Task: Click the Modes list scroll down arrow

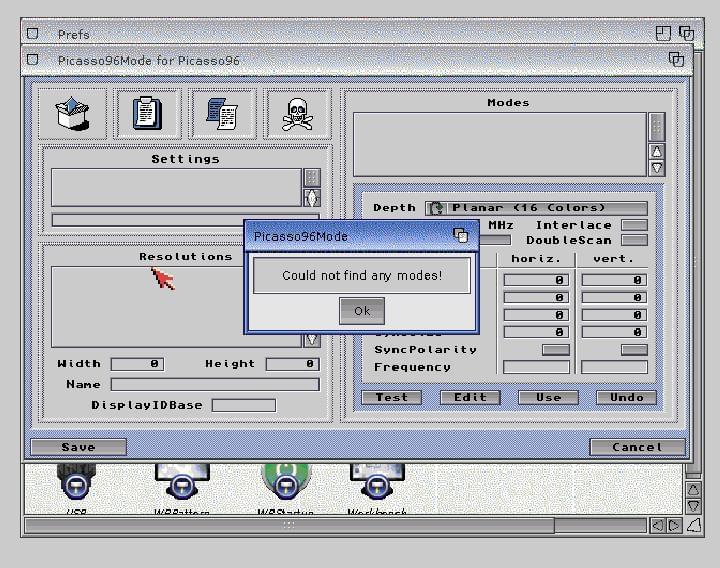Action: click(657, 168)
